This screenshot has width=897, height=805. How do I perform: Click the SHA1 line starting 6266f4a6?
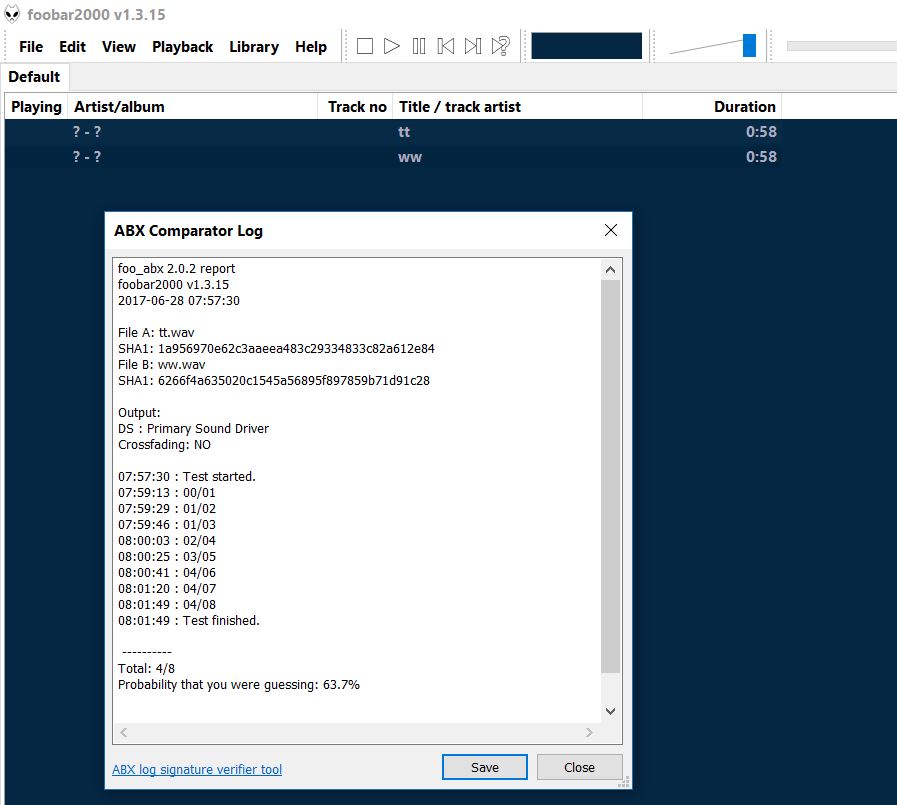(274, 380)
